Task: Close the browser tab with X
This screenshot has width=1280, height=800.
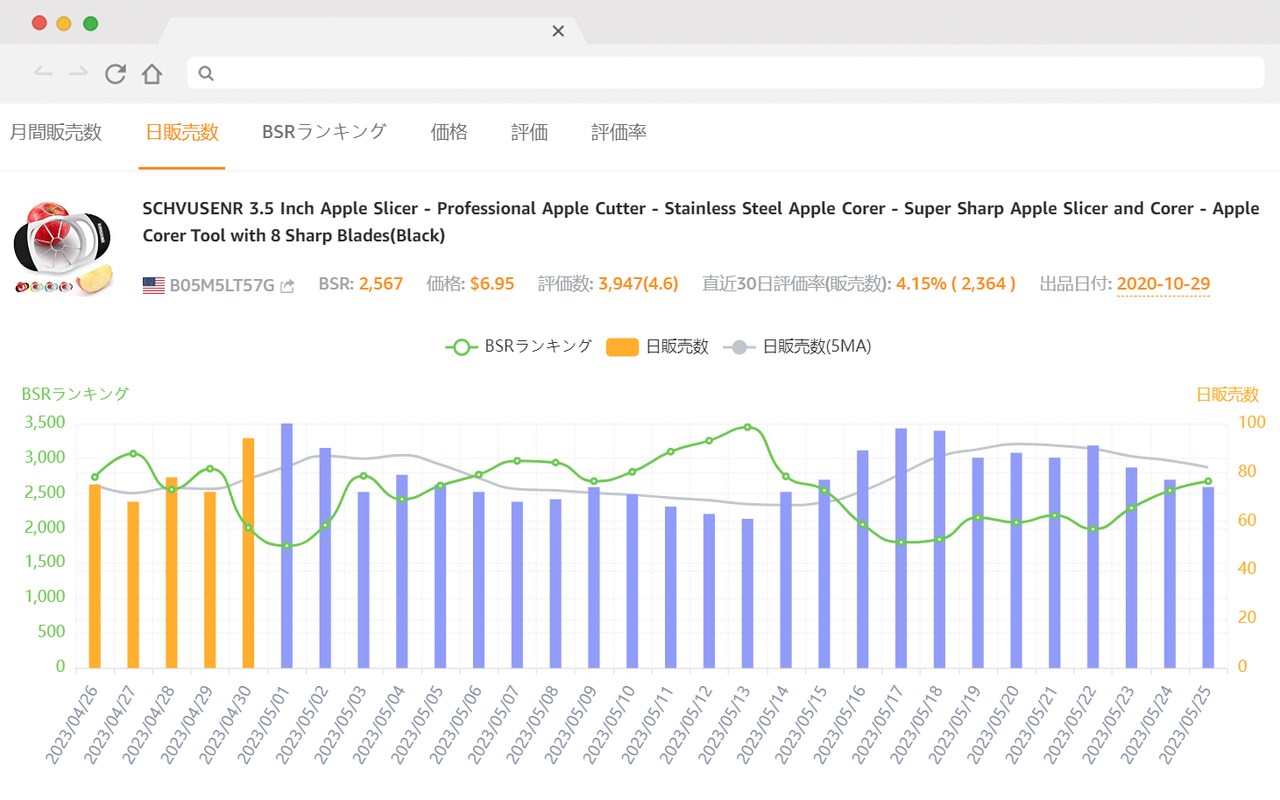Action: click(558, 31)
